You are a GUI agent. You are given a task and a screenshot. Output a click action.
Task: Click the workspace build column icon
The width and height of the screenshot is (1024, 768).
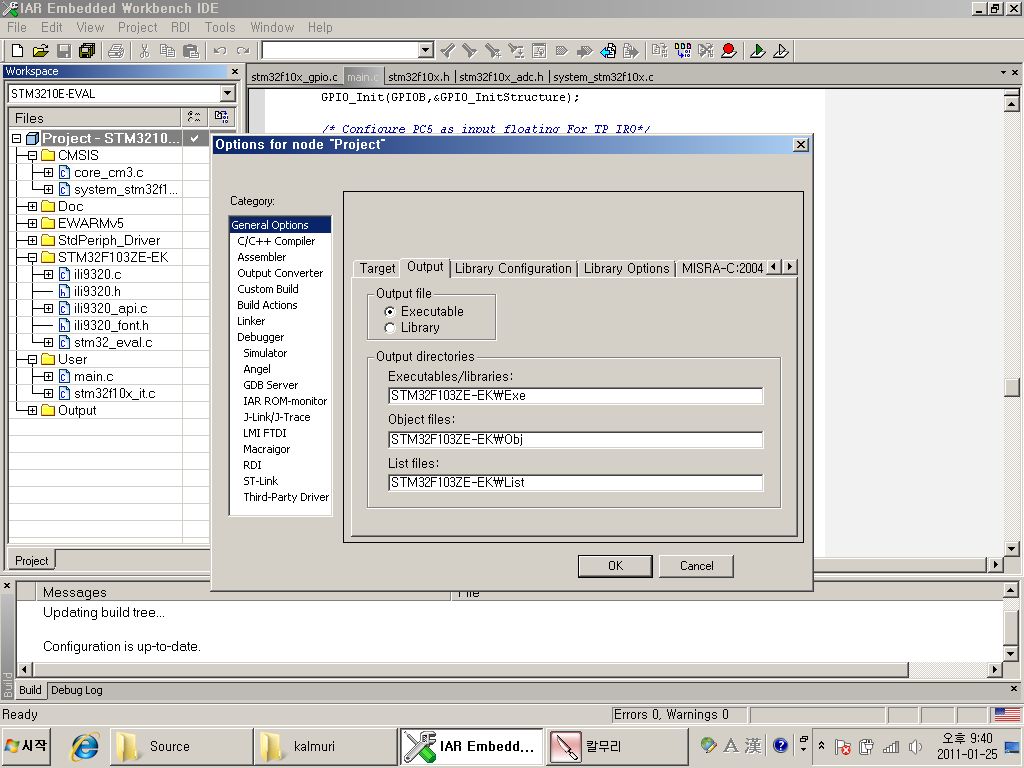pyautogui.click(x=221, y=117)
